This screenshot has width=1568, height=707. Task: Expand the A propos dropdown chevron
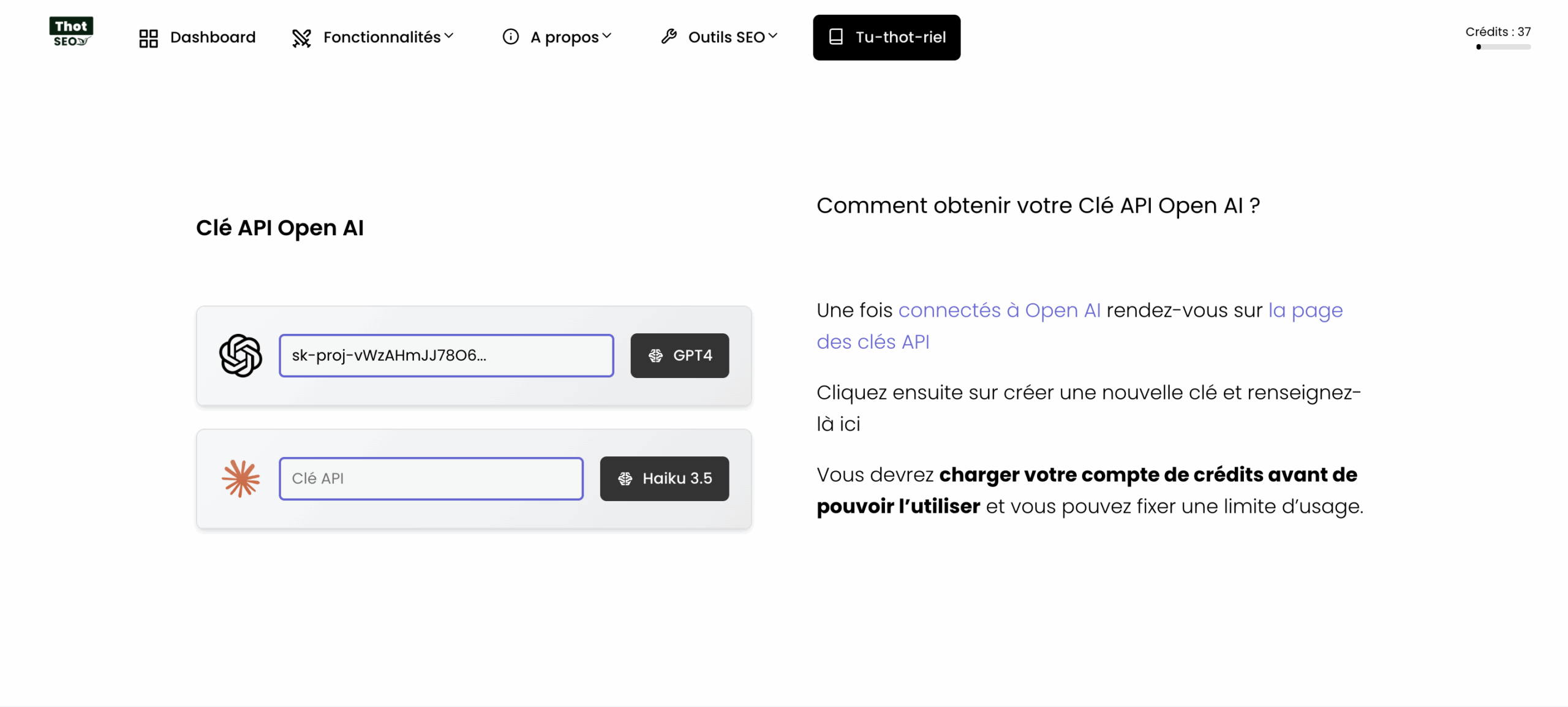(x=607, y=36)
